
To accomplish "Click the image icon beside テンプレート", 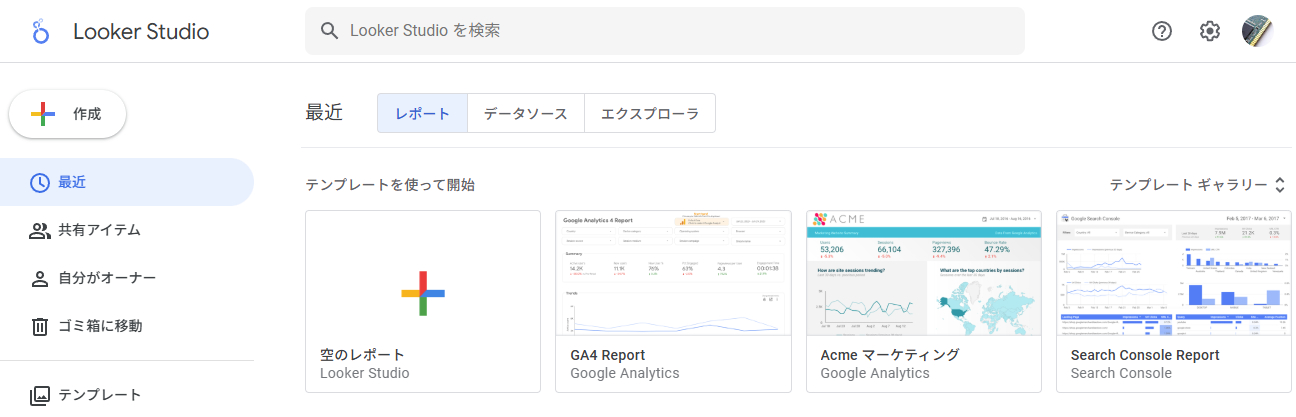I will tap(40, 395).
